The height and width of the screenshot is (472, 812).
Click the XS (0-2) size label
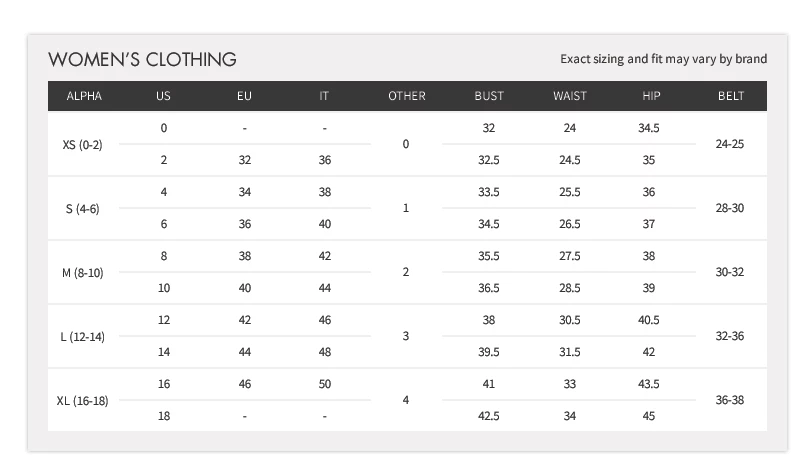click(x=82, y=144)
